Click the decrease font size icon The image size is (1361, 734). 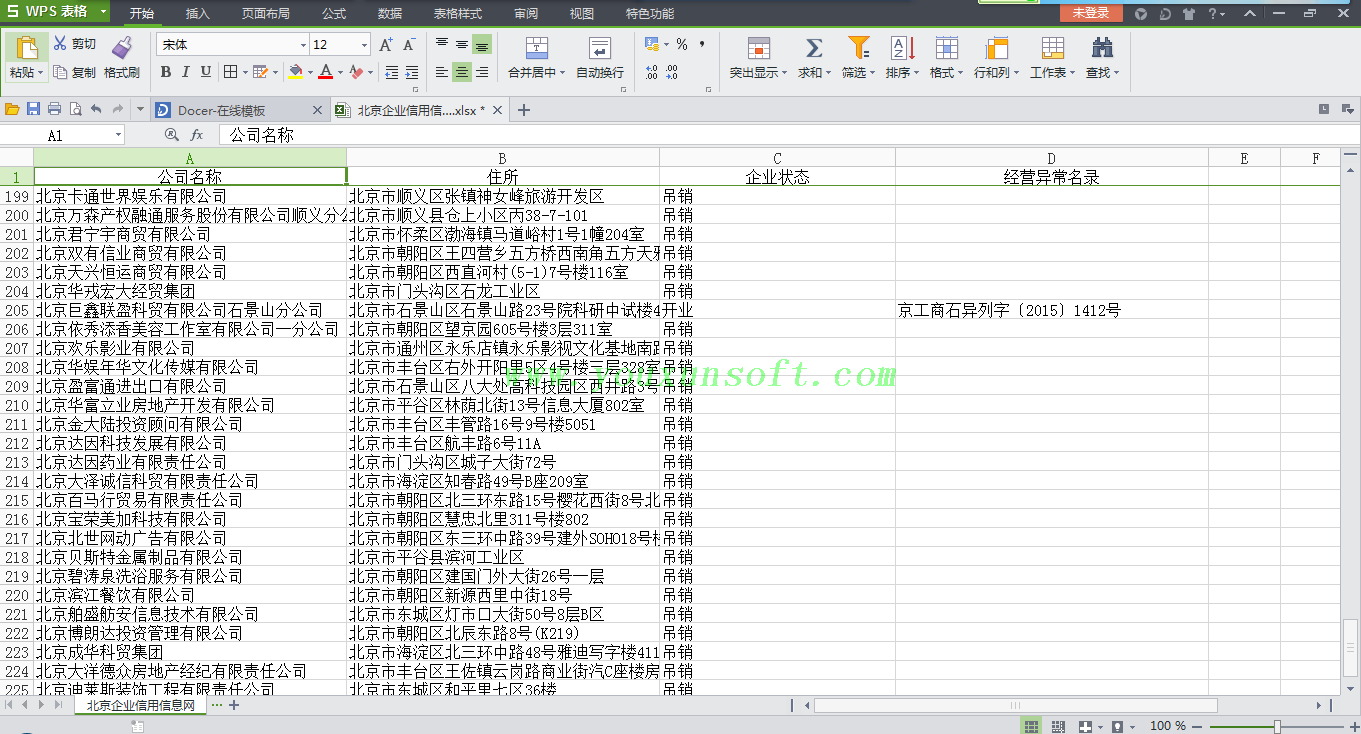[408, 45]
